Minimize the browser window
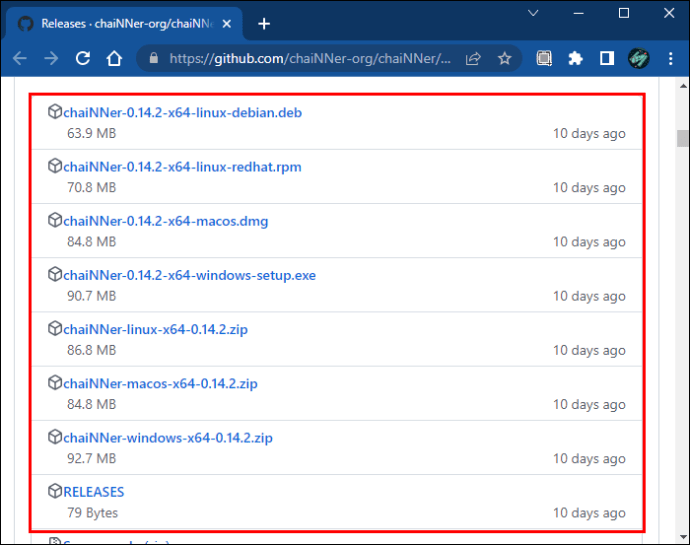 pos(579,13)
